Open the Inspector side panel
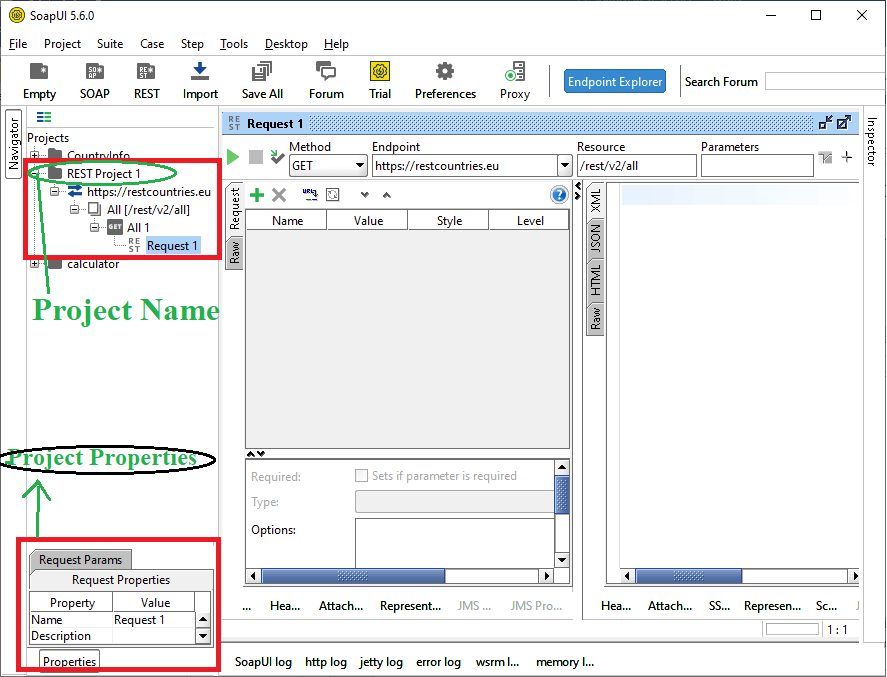Viewport: 887px width, 677px height. coord(871,141)
